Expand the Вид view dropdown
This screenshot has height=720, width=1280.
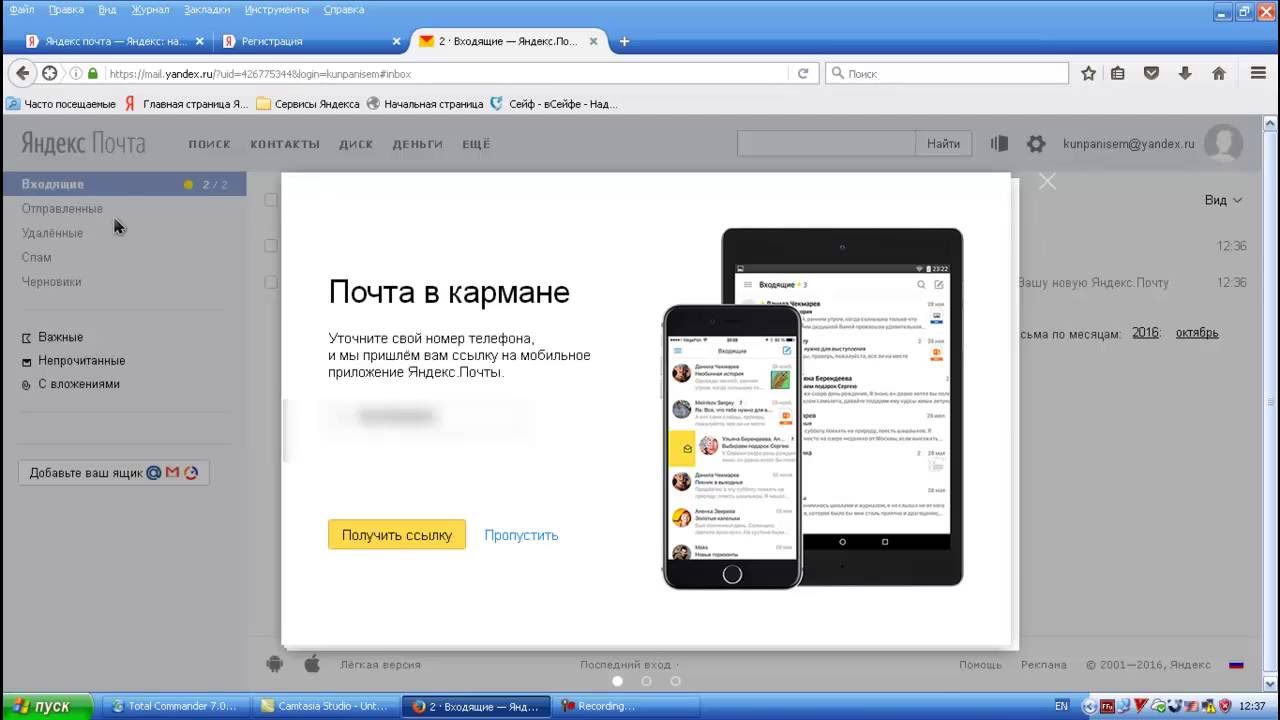point(1223,200)
